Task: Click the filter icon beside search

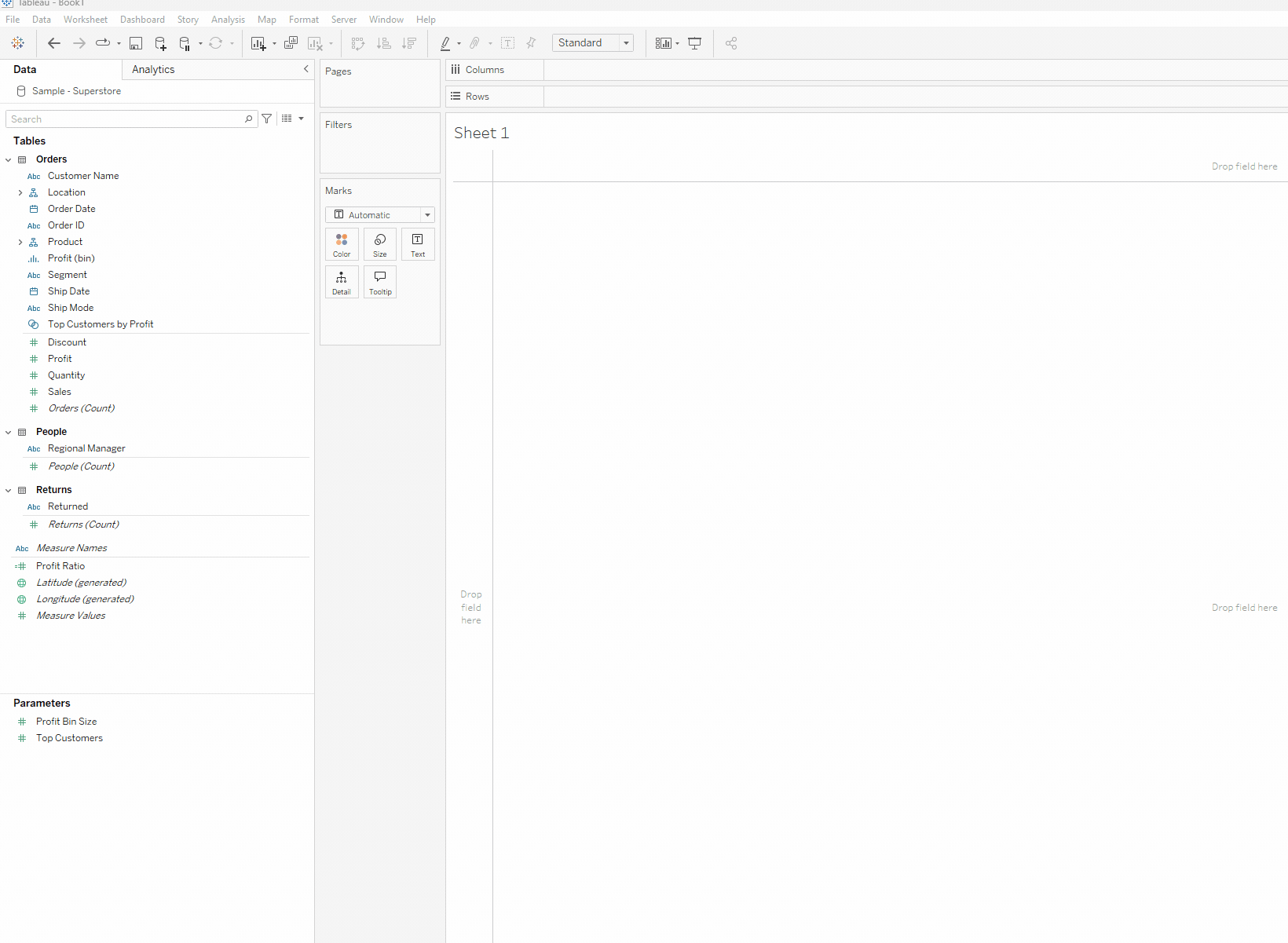Action: 267,119
